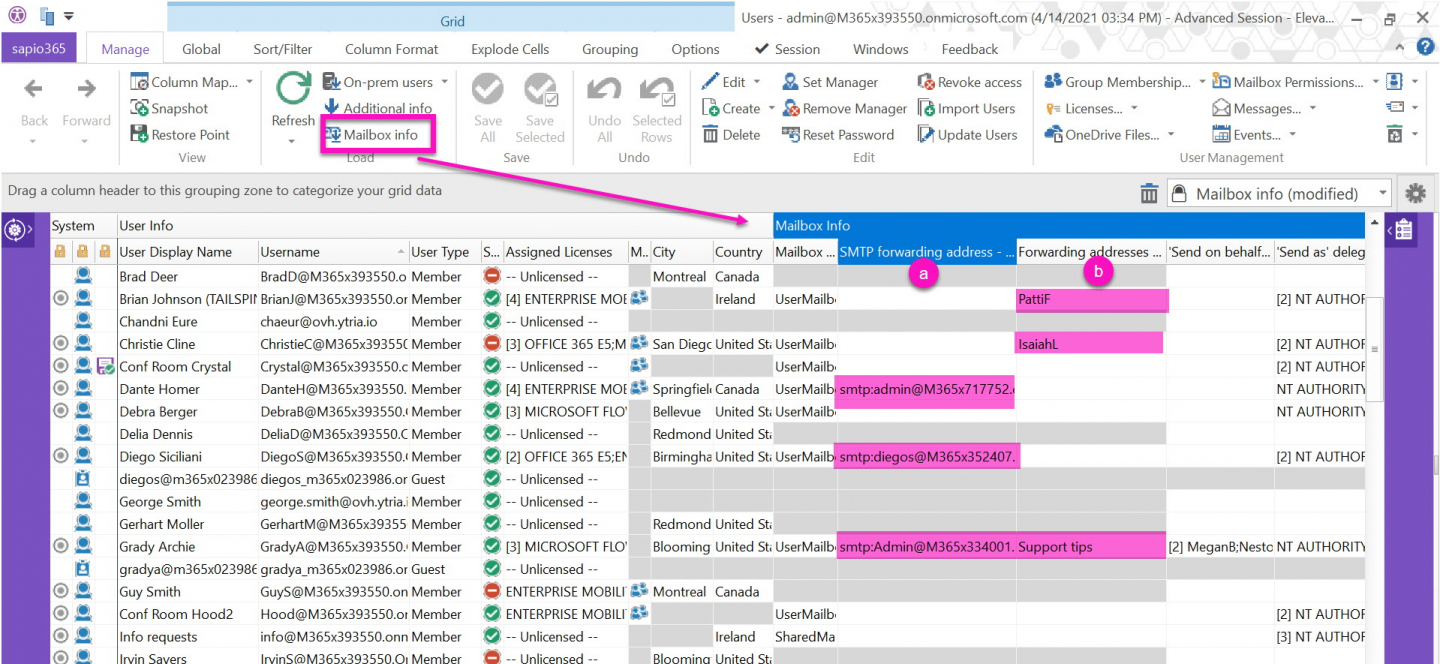Switch to the Sort/Filter ribbon tab
Screen dimensions: 1440x664
tap(283, 49)
